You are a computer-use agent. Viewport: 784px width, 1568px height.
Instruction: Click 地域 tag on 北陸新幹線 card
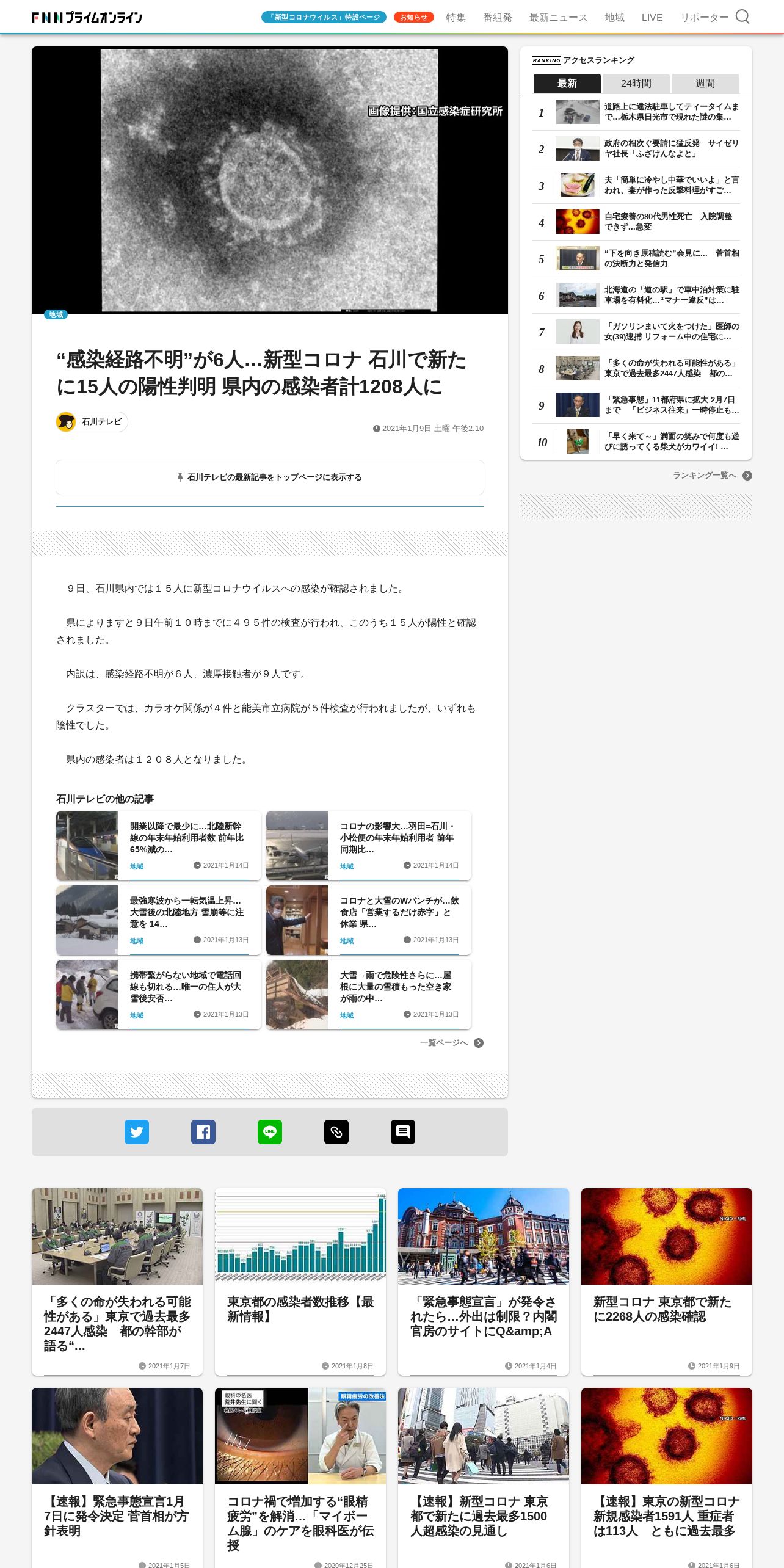[137, 866]
